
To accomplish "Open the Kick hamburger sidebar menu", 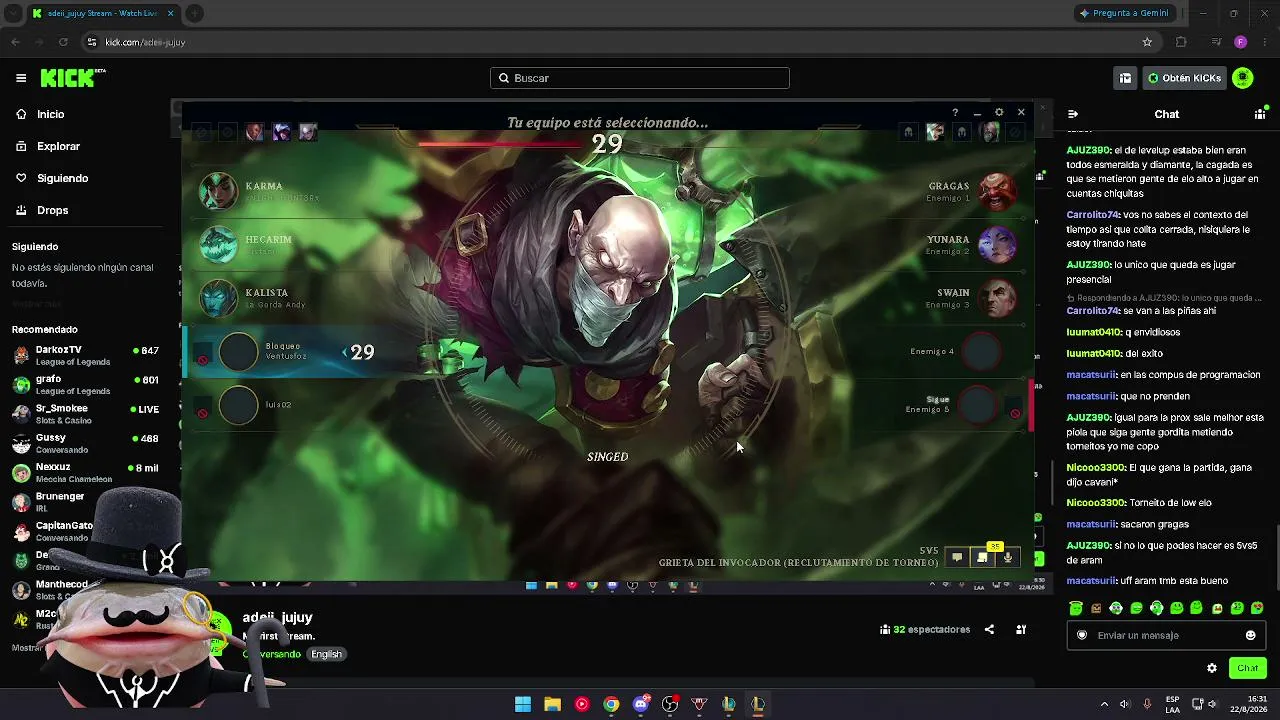I will point(21,78).
